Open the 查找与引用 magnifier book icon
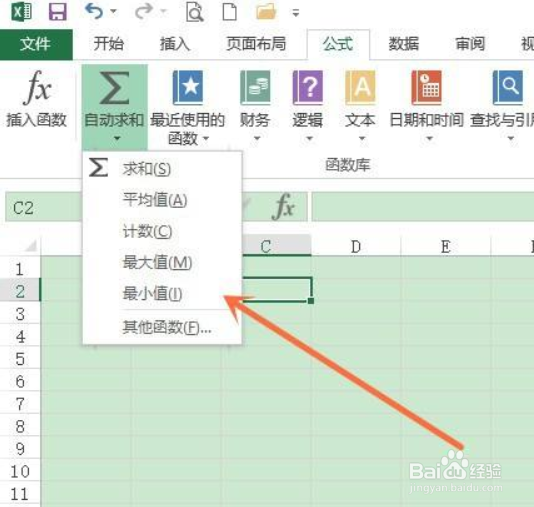Viewport: 534px width, 507px height. point(507,88)
